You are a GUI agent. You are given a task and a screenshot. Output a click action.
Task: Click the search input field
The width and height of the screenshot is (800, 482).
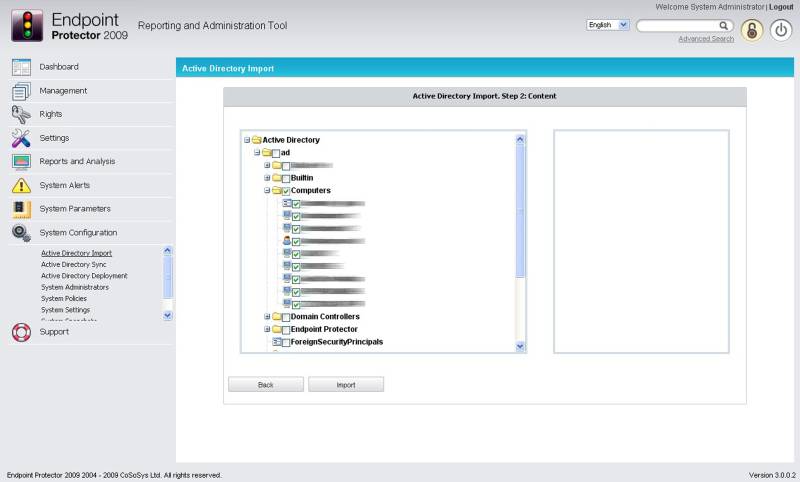click(x=679, y=26)
